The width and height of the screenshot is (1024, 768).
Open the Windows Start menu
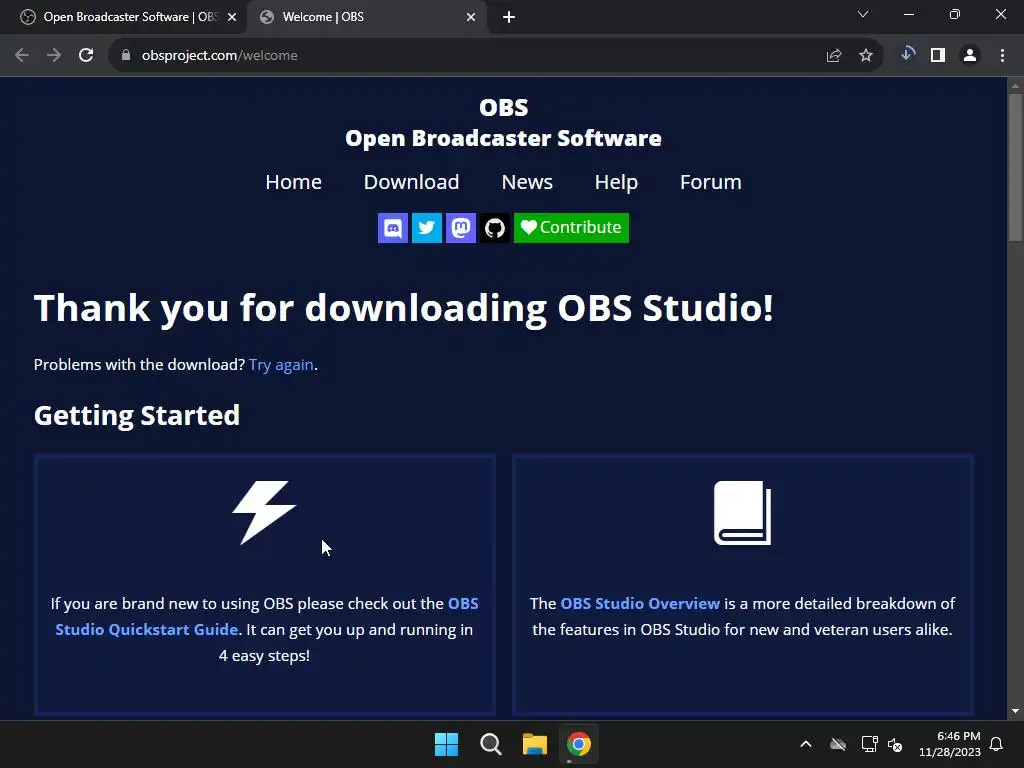click(447, 744)
